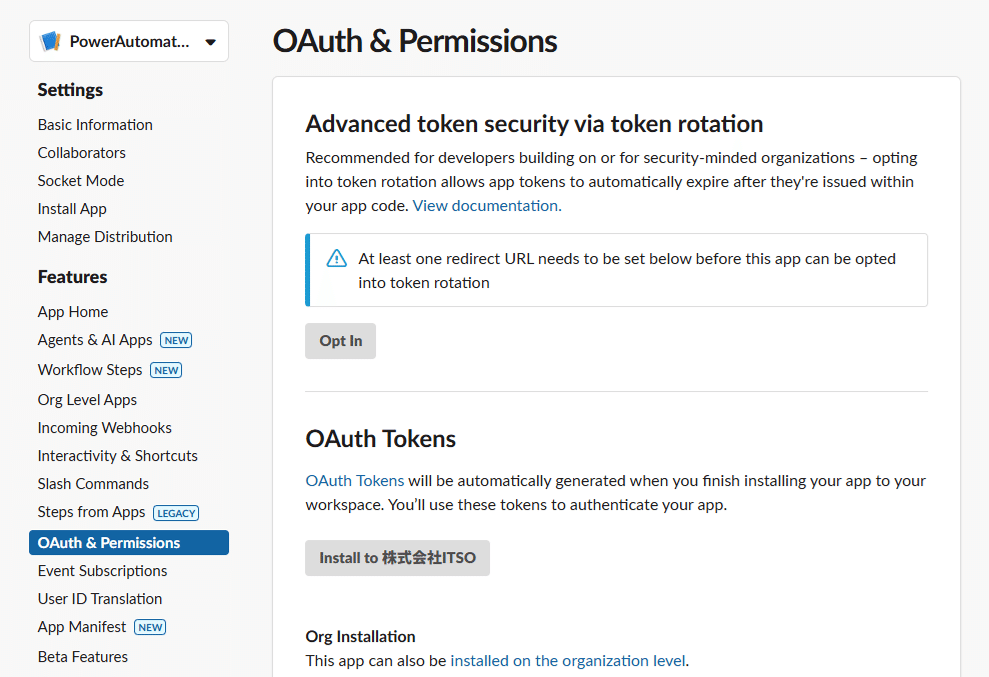989x677 pixels.
Task: Open Basic Information settings
Action: pos(95,125)
